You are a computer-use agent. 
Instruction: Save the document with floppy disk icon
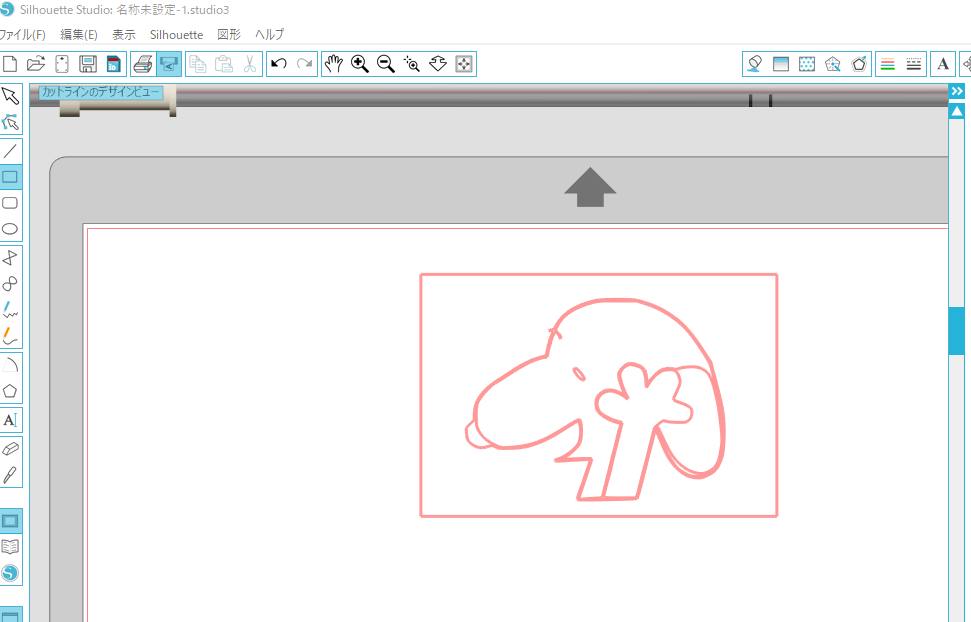click(88, 64)
